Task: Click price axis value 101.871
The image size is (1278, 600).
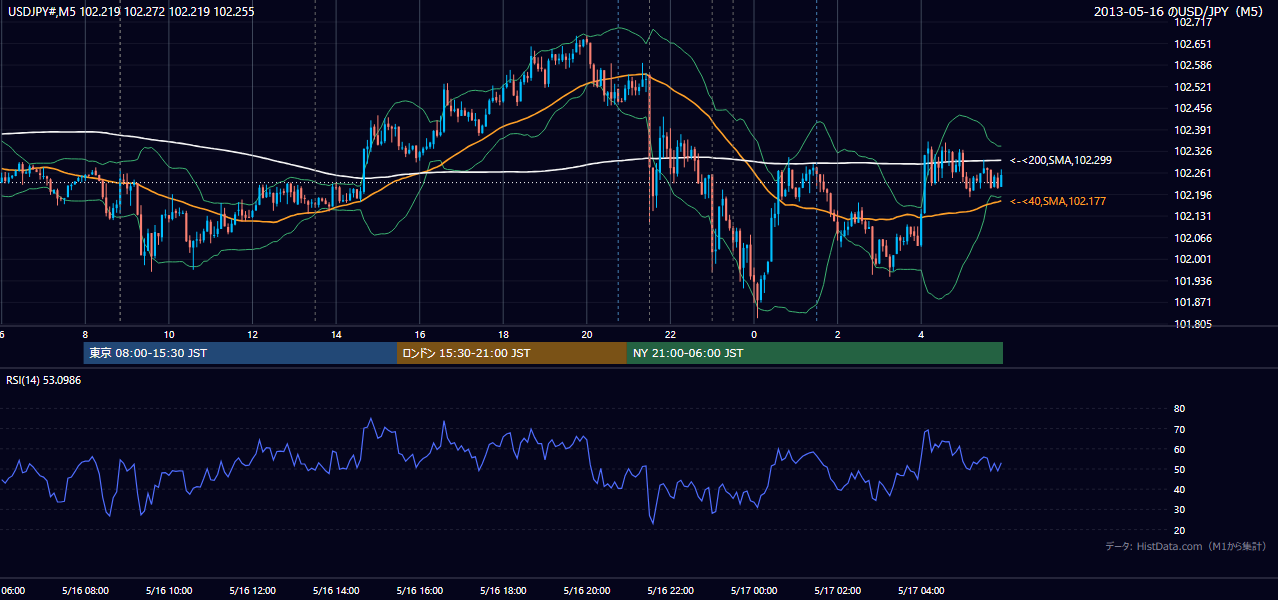Action: (x=1193, y=303)
